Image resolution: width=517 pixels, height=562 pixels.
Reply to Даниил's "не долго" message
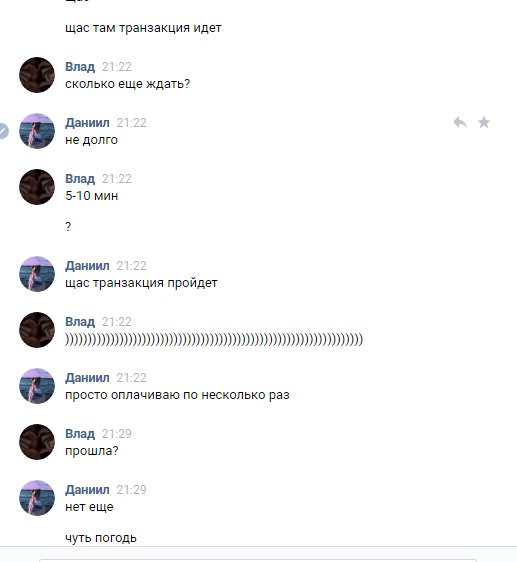[x=460, y=123]
